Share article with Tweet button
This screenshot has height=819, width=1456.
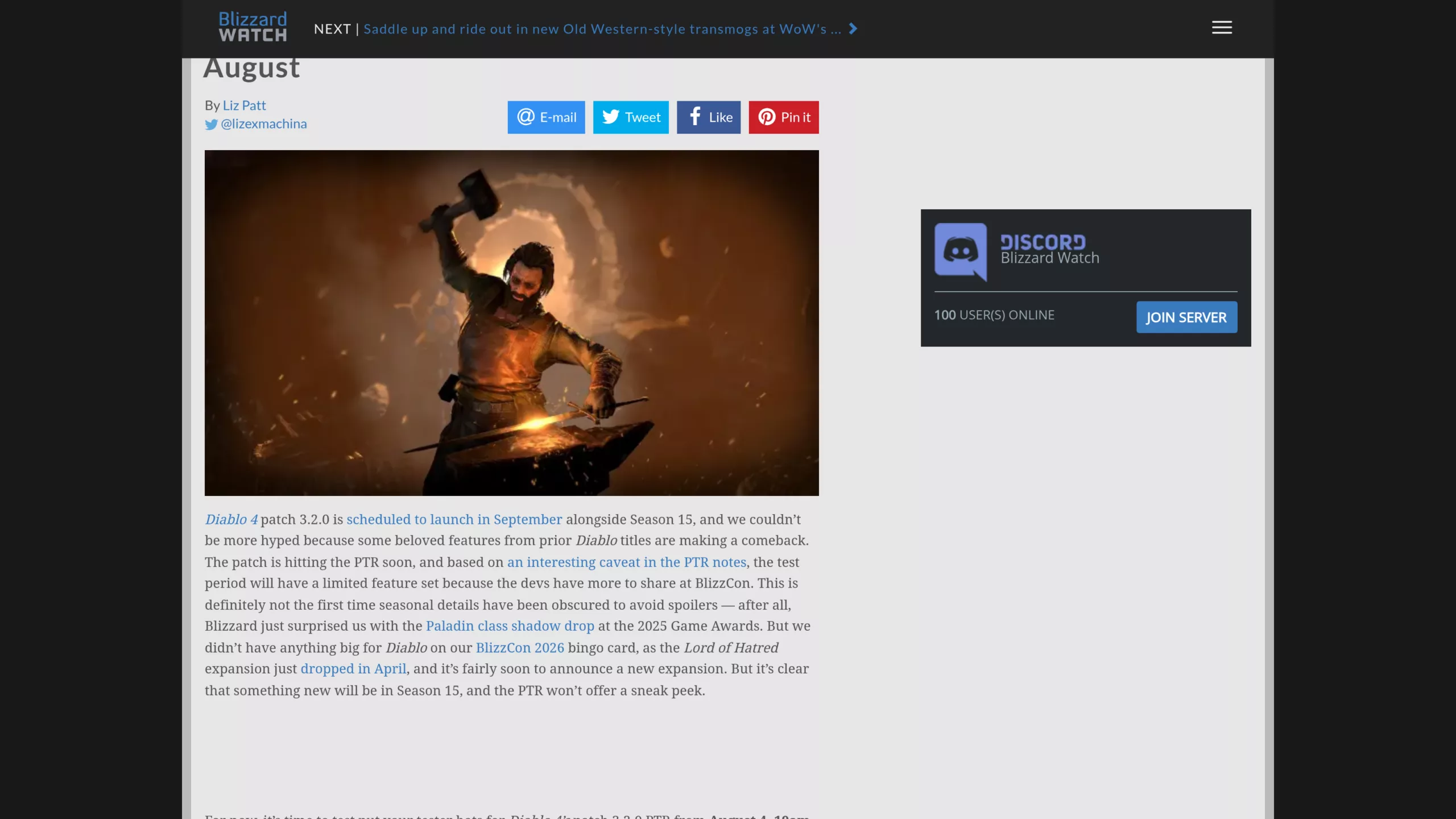[631, 117]
